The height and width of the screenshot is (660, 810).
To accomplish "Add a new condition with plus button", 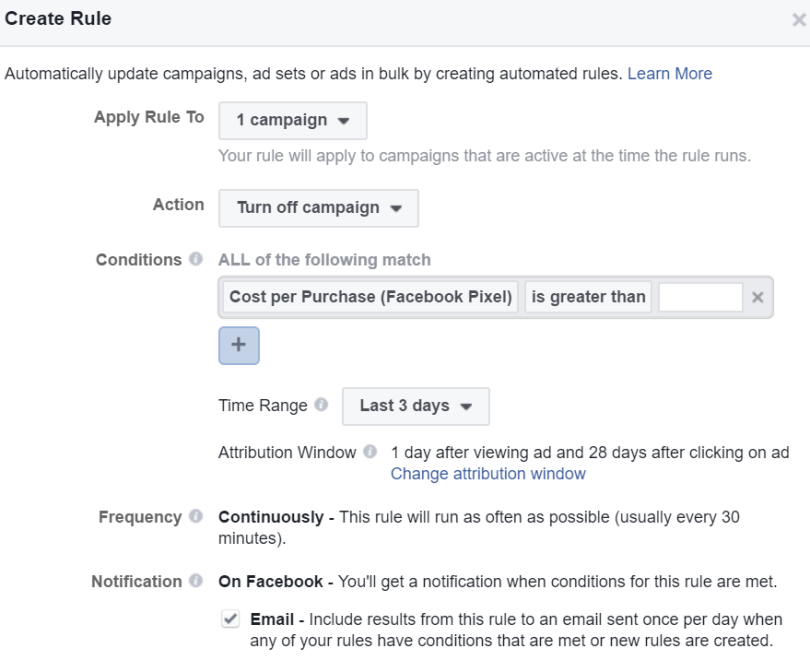I will coord(238,343).
